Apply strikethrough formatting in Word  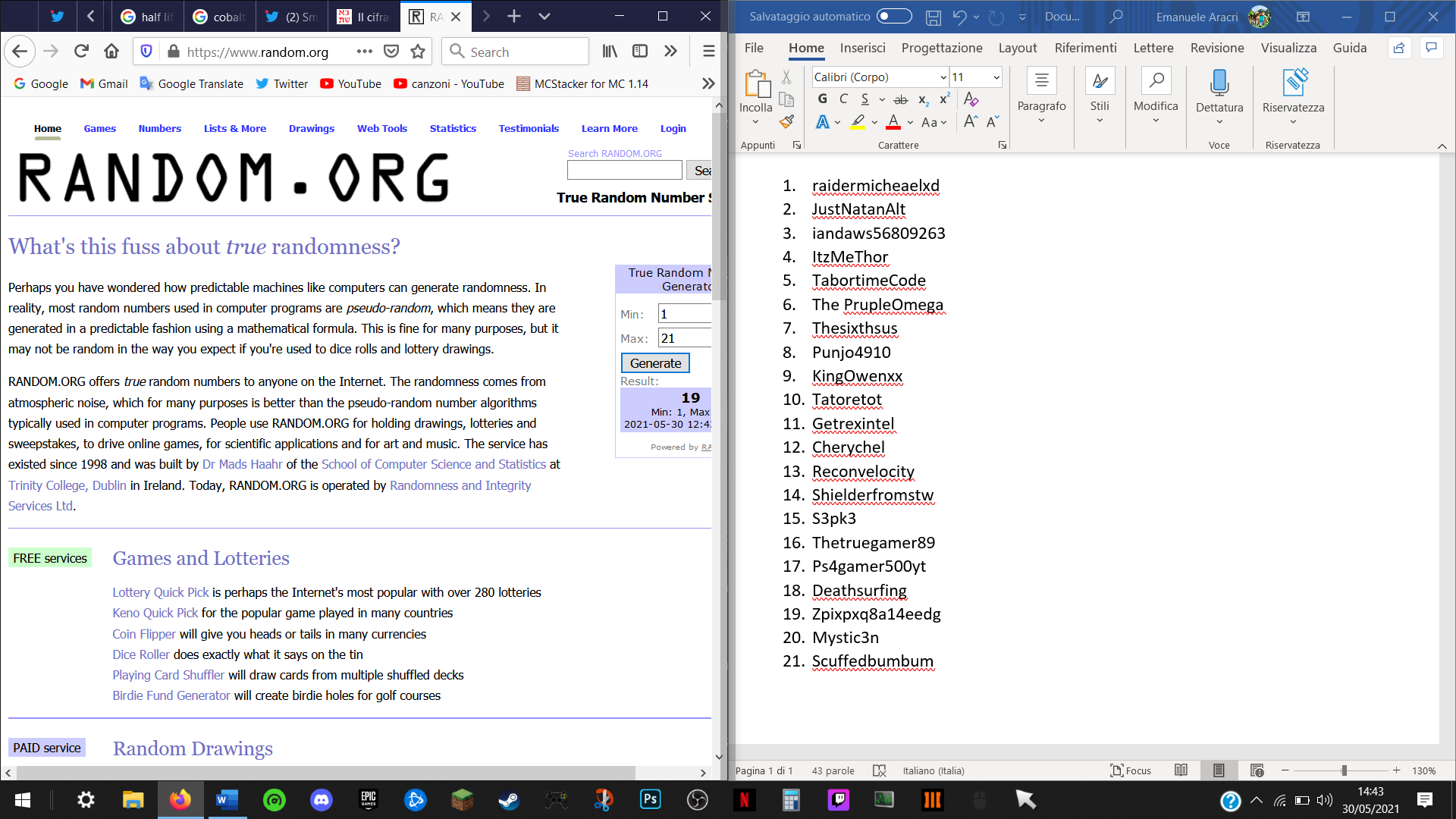pyautogui.click(x=901, y=99)
